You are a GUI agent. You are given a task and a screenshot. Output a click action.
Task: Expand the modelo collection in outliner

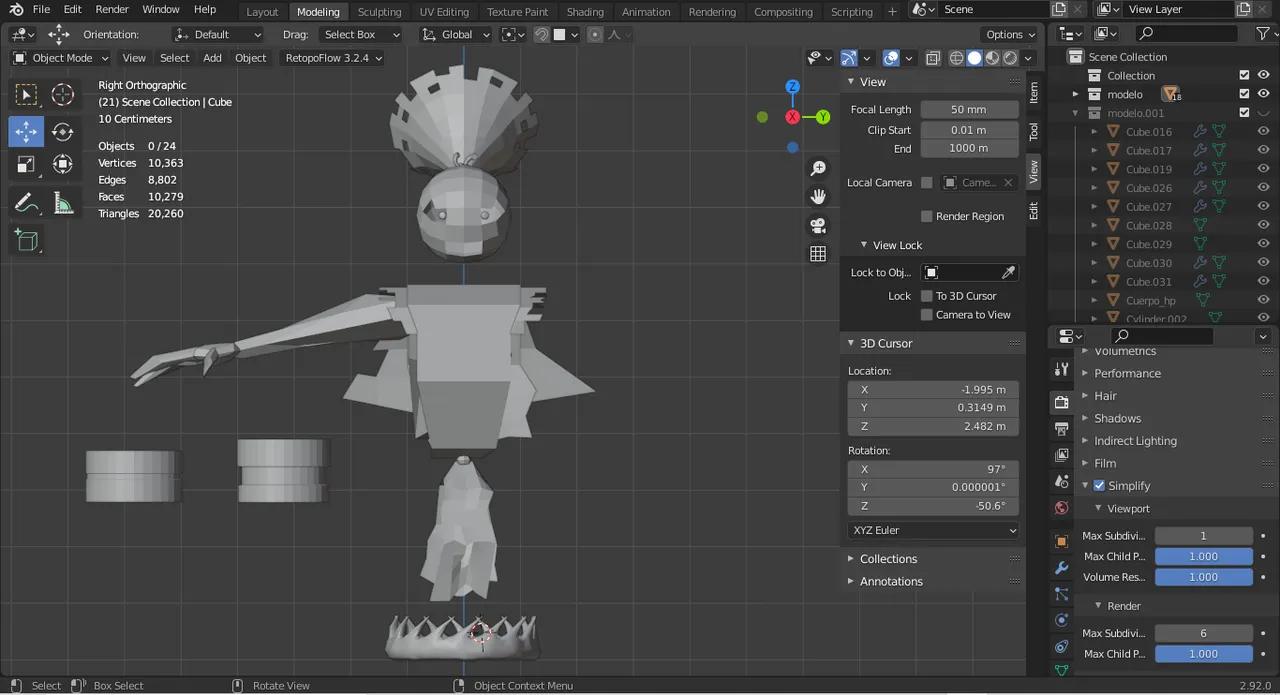(x=1076, y=94)
